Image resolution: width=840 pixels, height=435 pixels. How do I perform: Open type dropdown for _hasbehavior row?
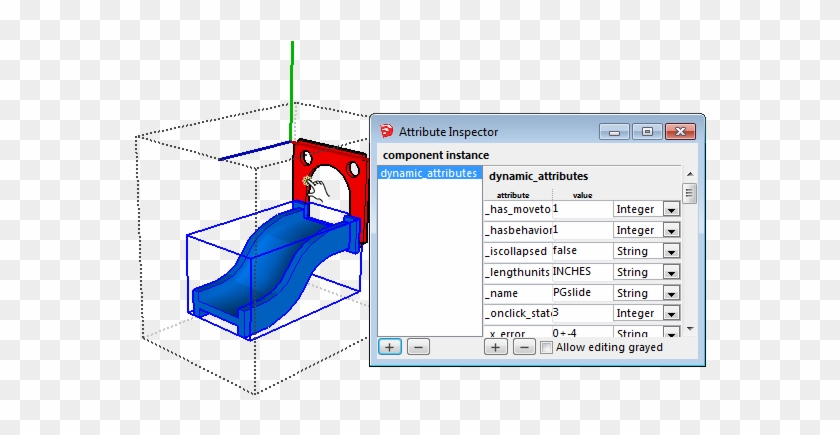(671, 230)
